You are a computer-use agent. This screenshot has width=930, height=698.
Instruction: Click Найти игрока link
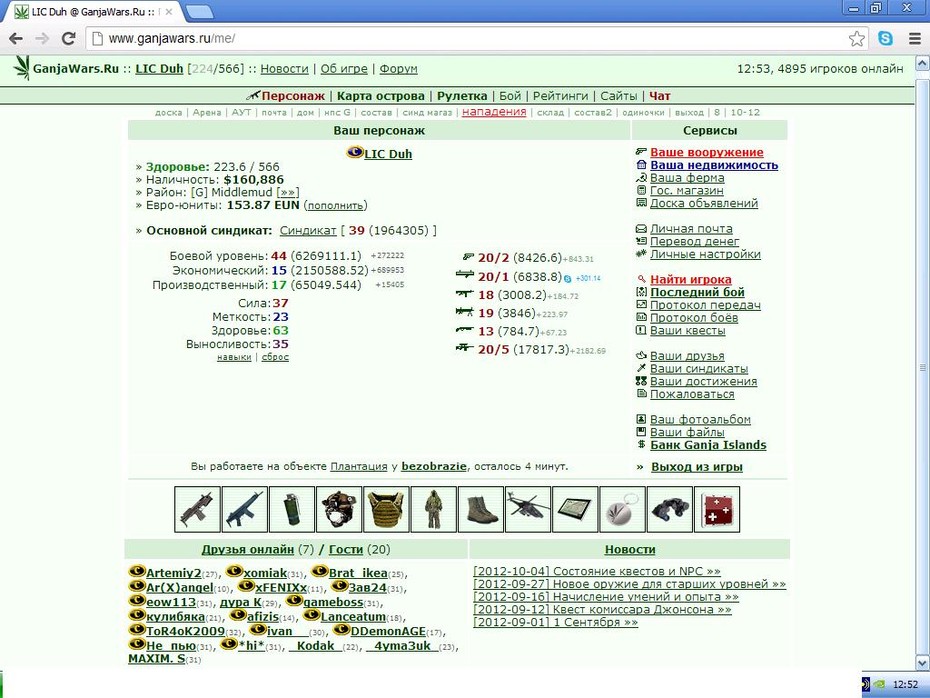click(x=691, y=279)
